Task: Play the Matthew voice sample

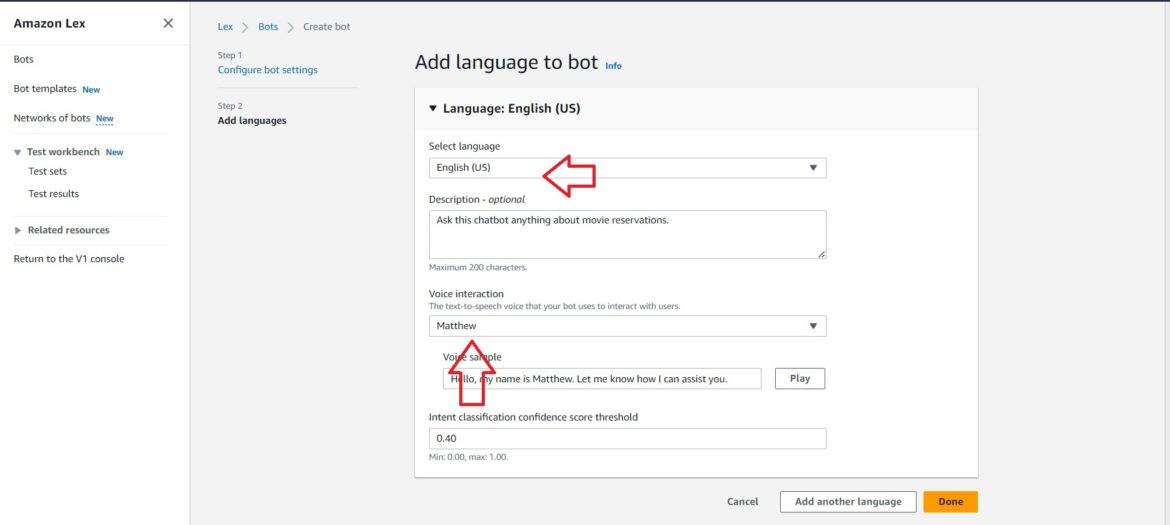Action: (799, 379)
